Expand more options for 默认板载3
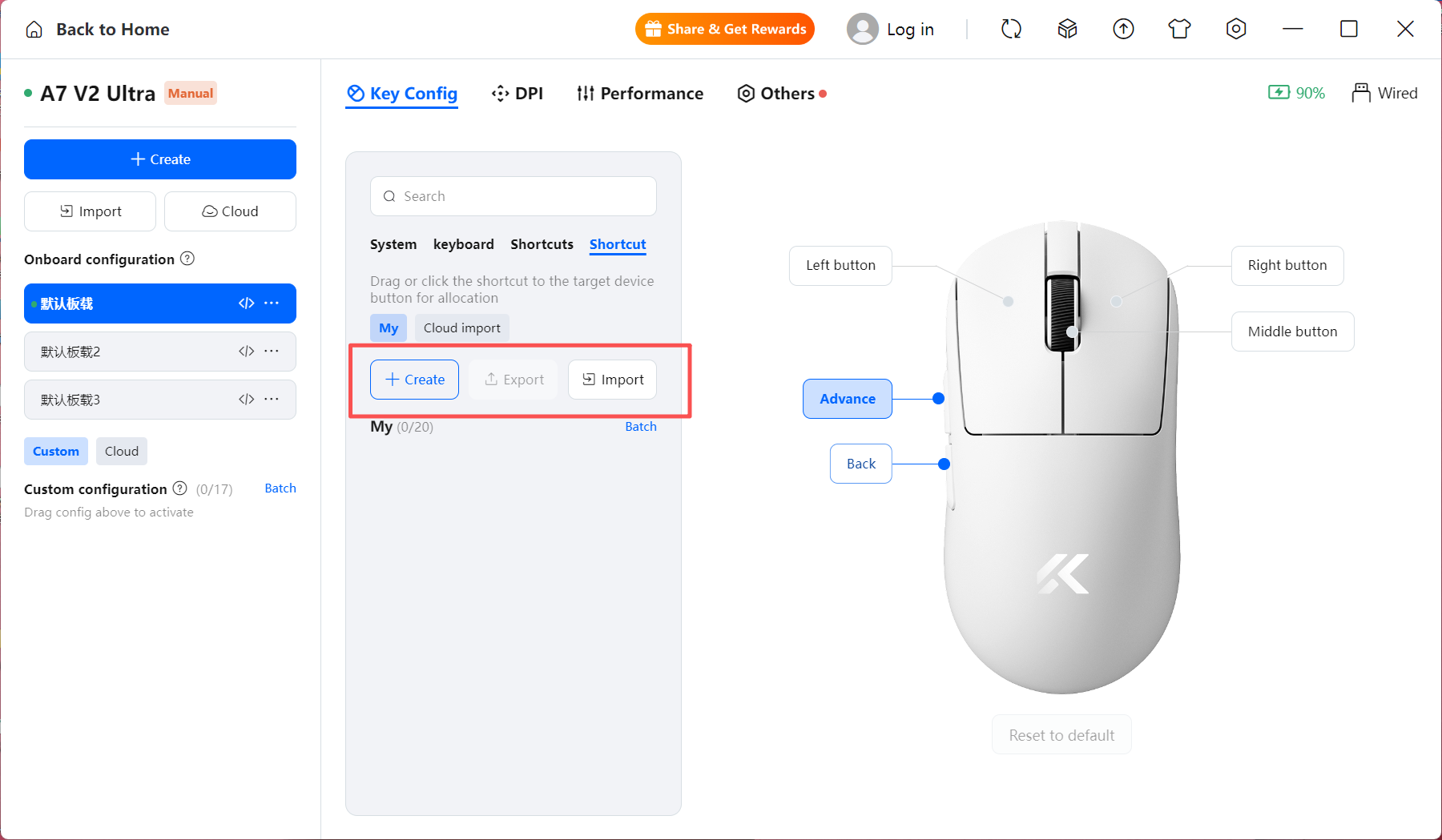The height and width of the screenshot is (840, 1442). coord(272,400)
